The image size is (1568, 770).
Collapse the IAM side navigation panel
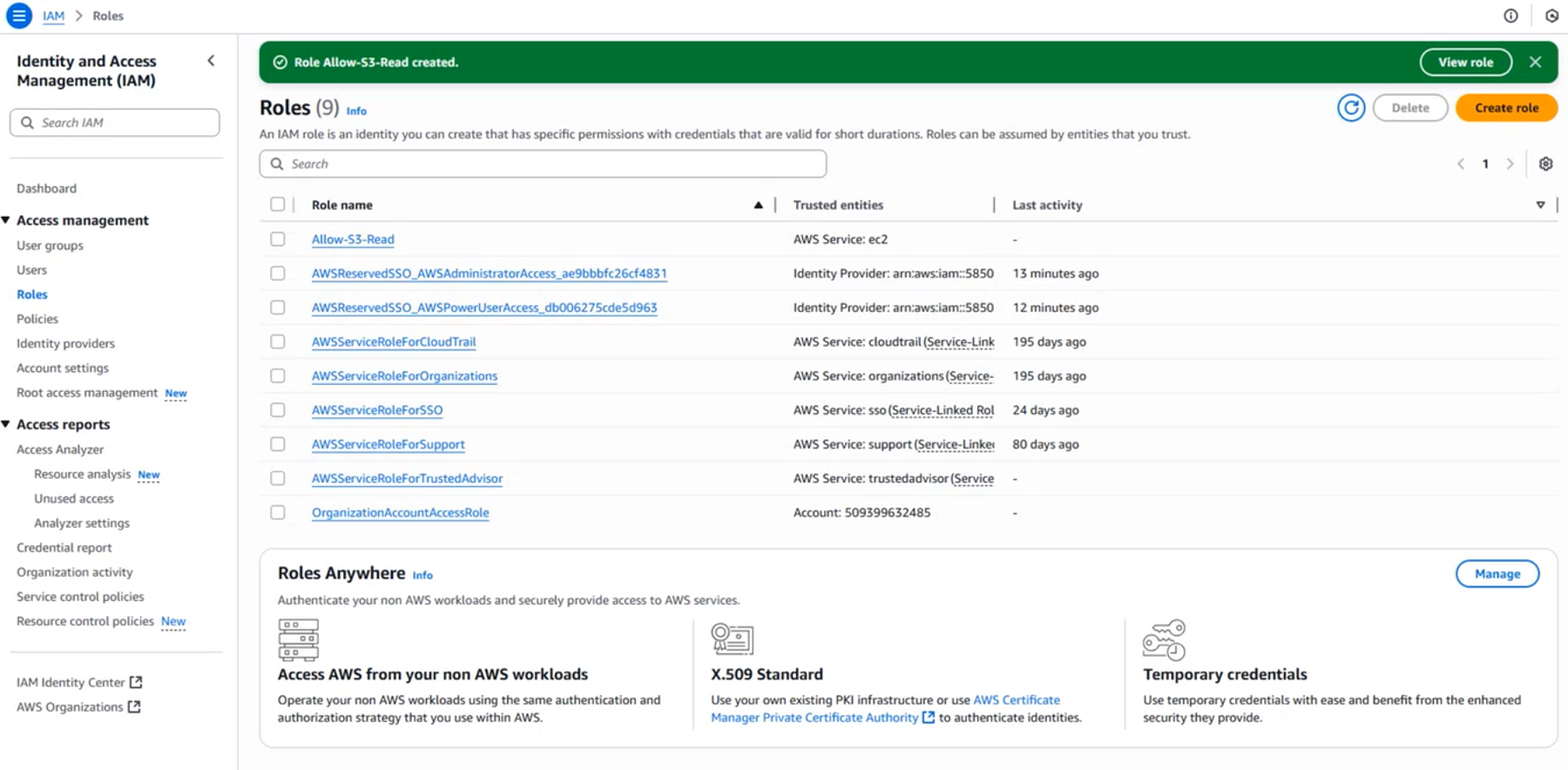coord(211,61)
